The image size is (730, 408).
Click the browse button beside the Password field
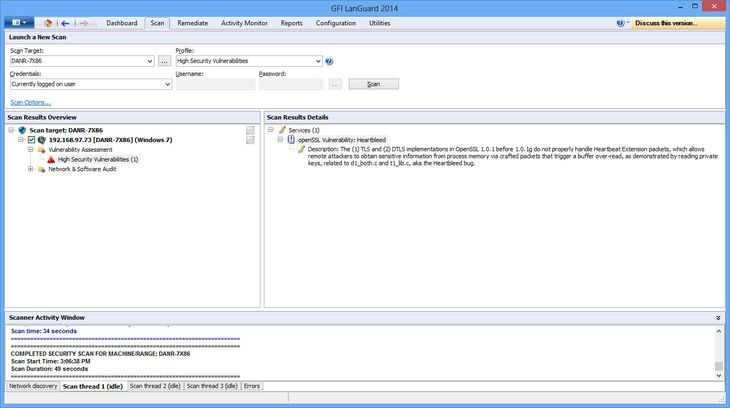click(335, 84)
